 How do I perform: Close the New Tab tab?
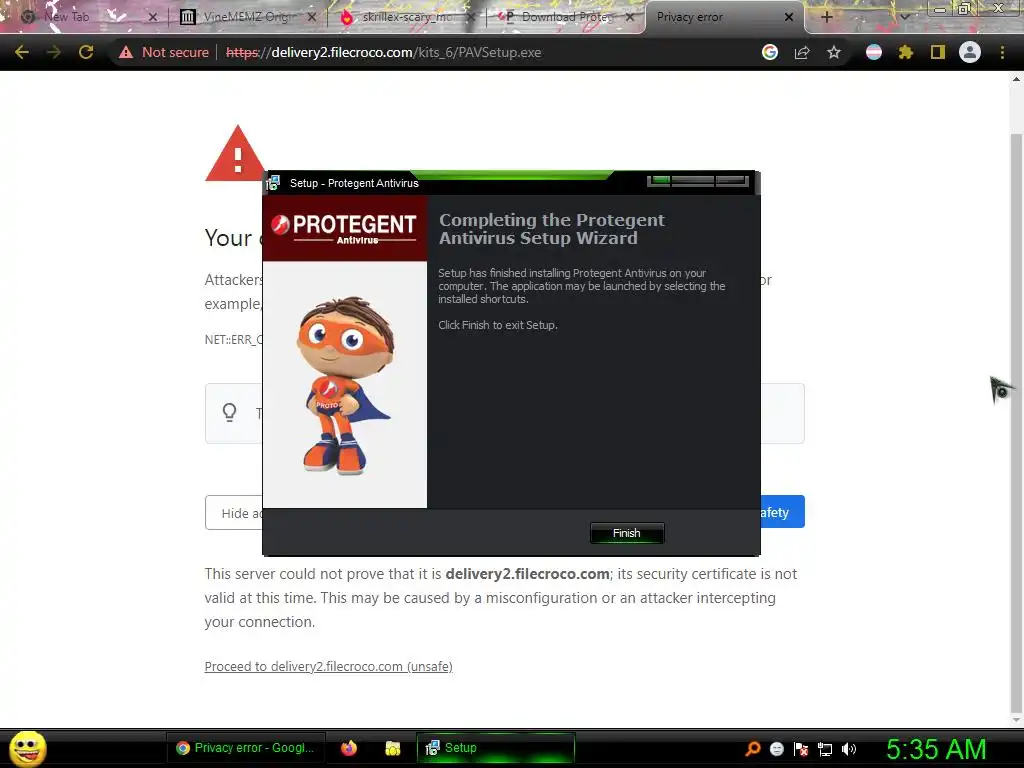pyautogui.click(x=153, y=17)
